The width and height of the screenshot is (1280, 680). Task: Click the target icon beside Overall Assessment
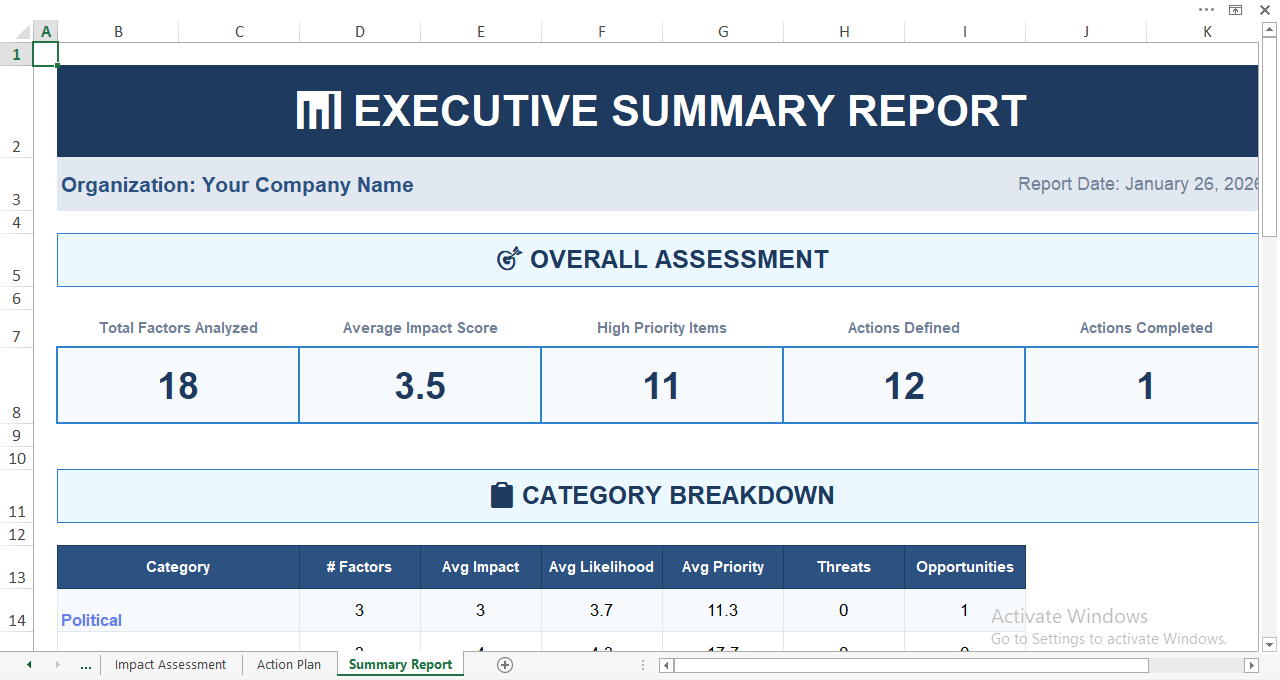click(x=509, y=259)
